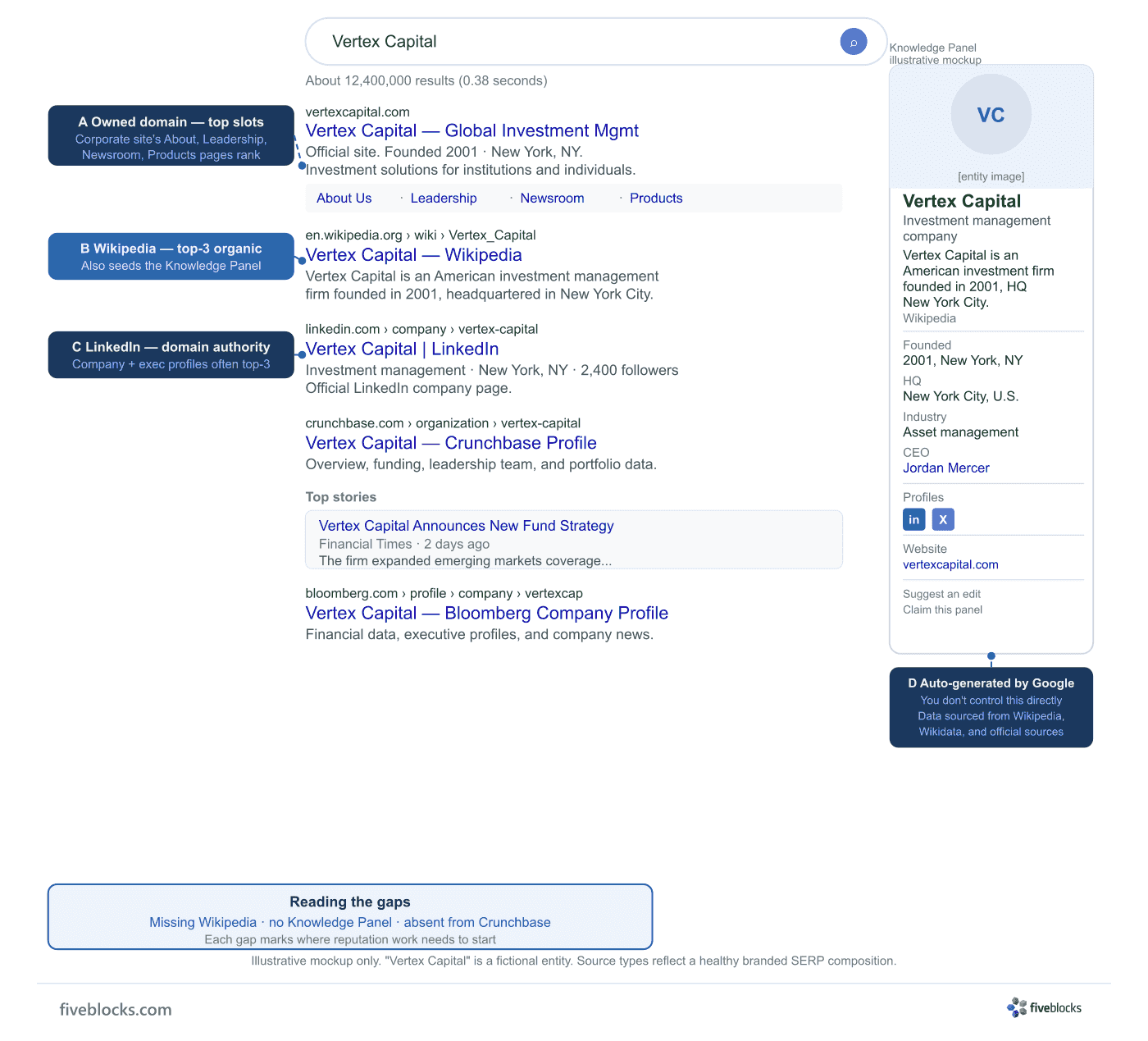The width and height of the screenshot is (1148, 1041).
Task: Open the About Us sitelink
Action: coord(344,198)
